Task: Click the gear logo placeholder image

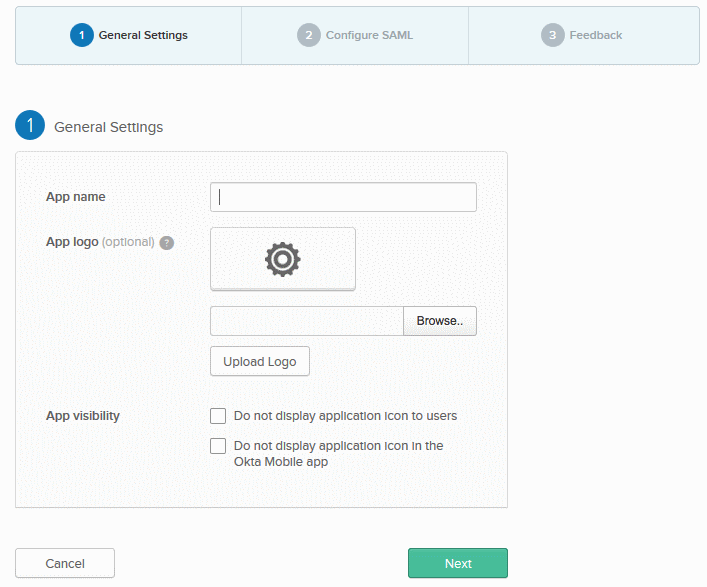Action: (x=283, y=259)
